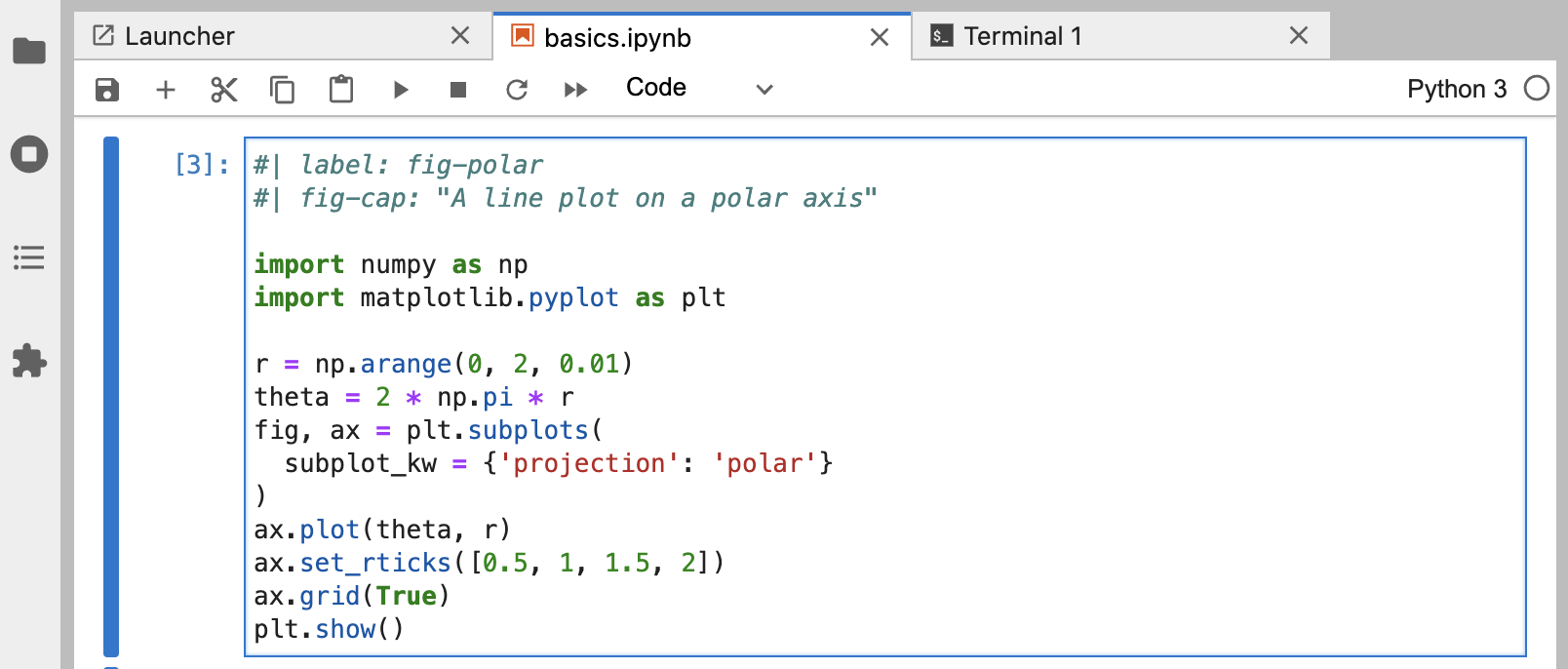This screenshot has width=1568, height=669.
Task: Click the blue cell collapser bar
Action: click(x=111, y=396)
